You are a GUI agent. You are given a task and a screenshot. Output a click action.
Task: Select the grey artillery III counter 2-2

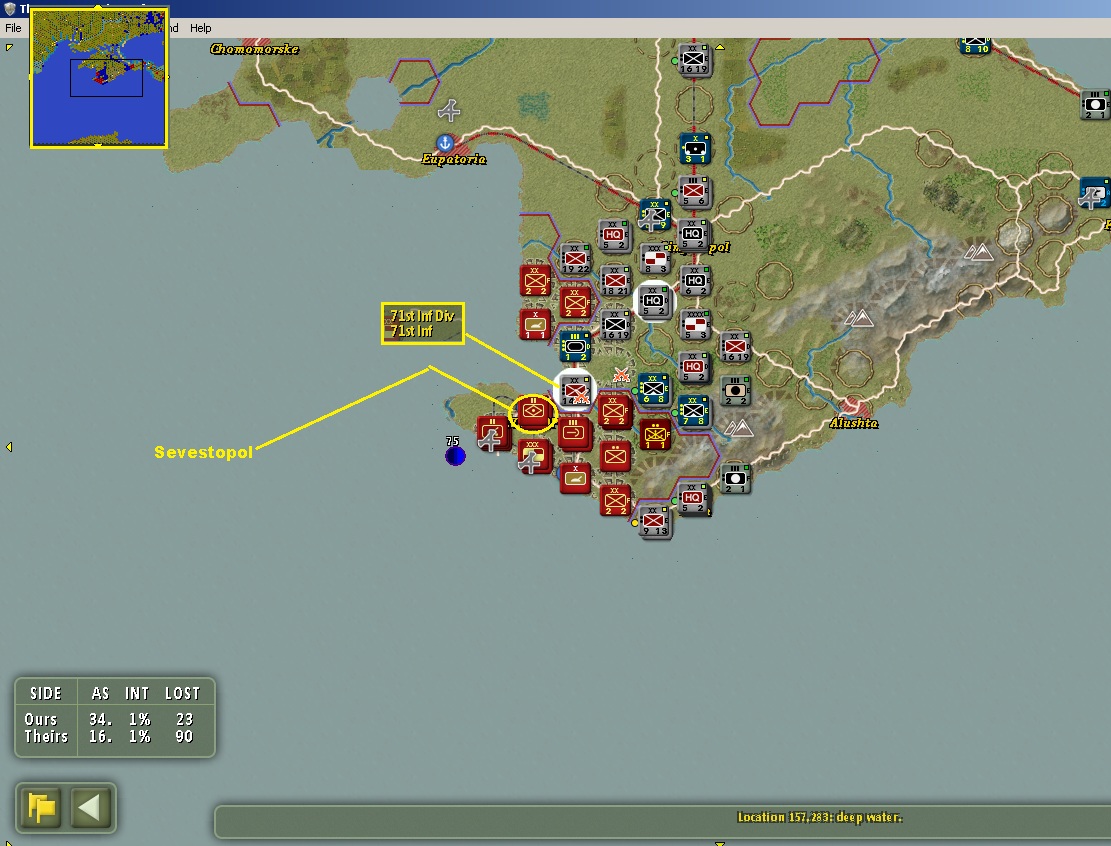735,390
